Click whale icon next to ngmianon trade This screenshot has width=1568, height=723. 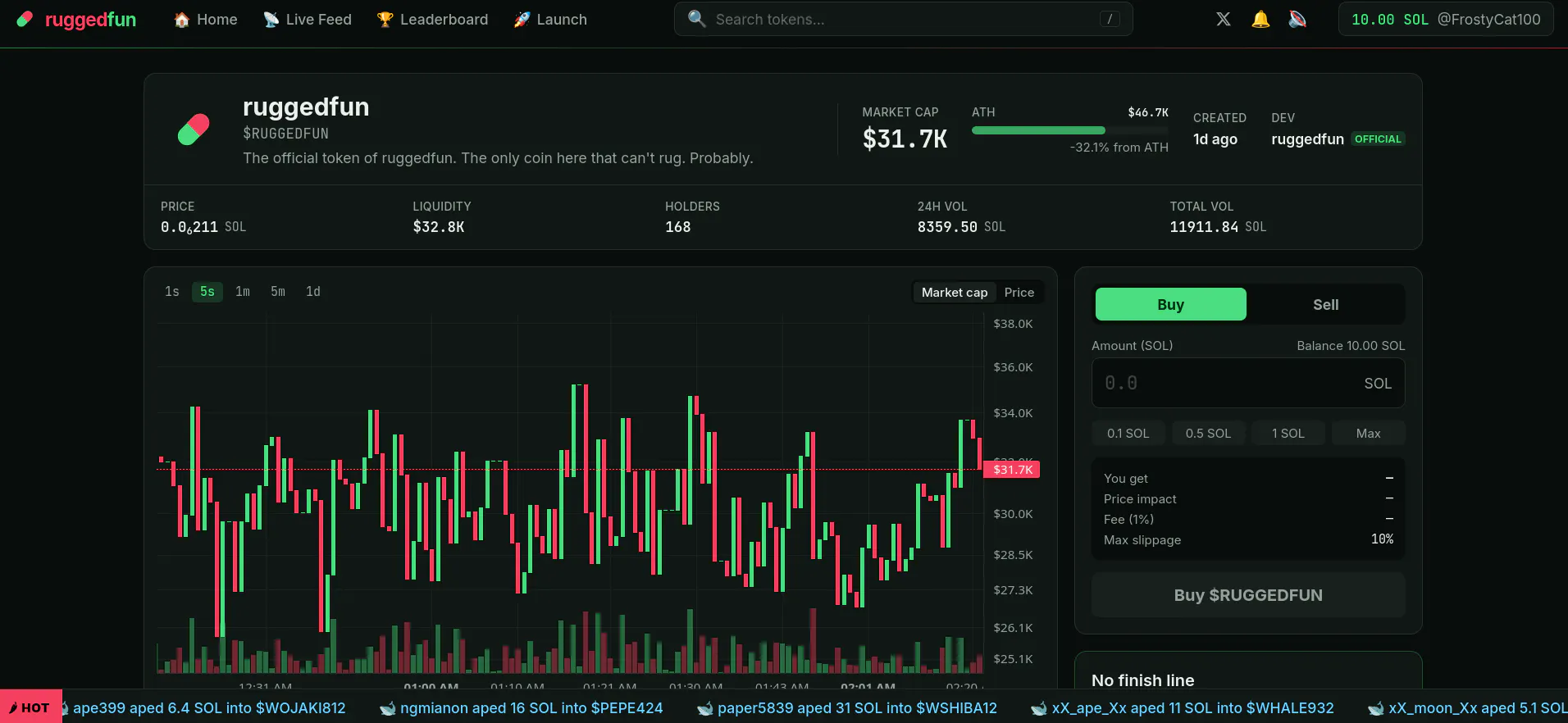388,708
